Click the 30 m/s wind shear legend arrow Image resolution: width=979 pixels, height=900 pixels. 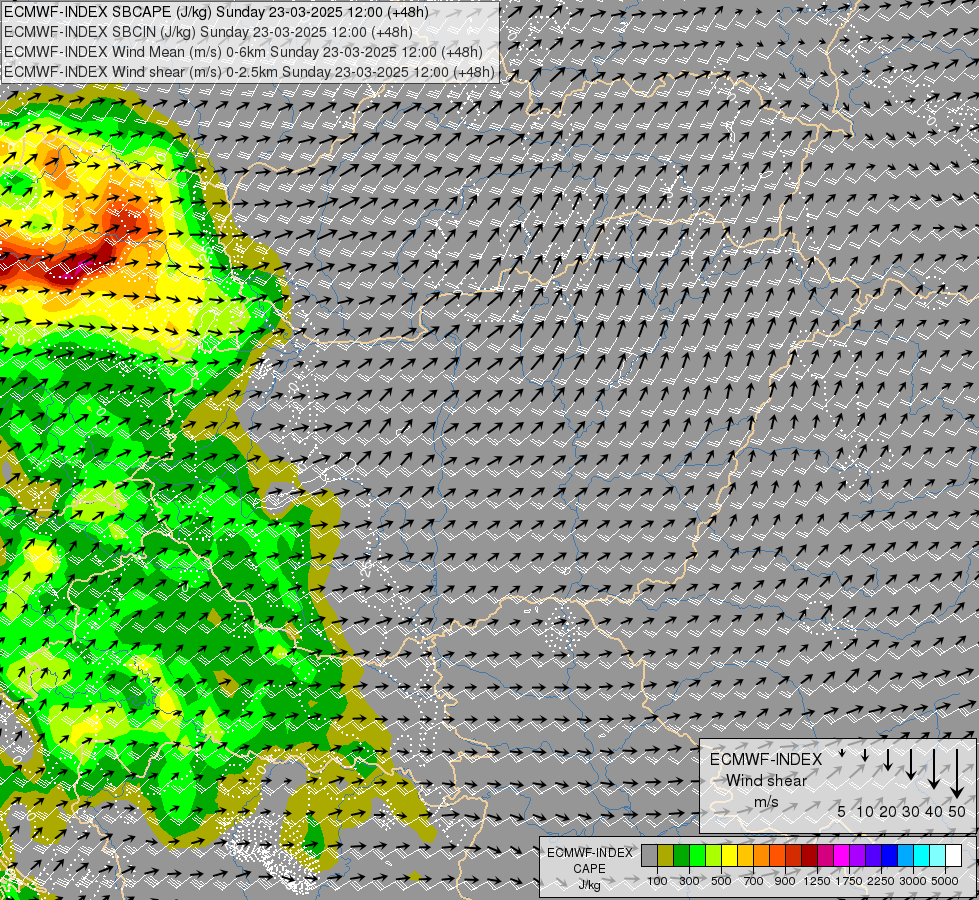(911, 764)
